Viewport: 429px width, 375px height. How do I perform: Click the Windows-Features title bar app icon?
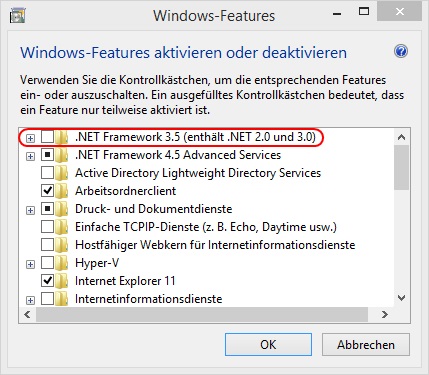(x=18, y=16)
